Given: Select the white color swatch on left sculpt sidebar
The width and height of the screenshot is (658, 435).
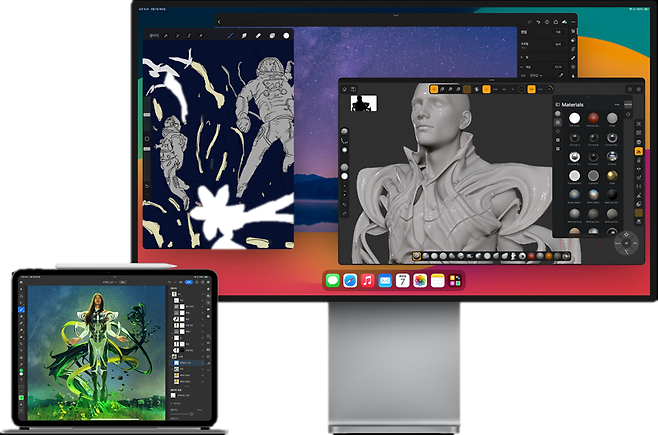Looking at the screenshot, I should (x=345, y=176).
